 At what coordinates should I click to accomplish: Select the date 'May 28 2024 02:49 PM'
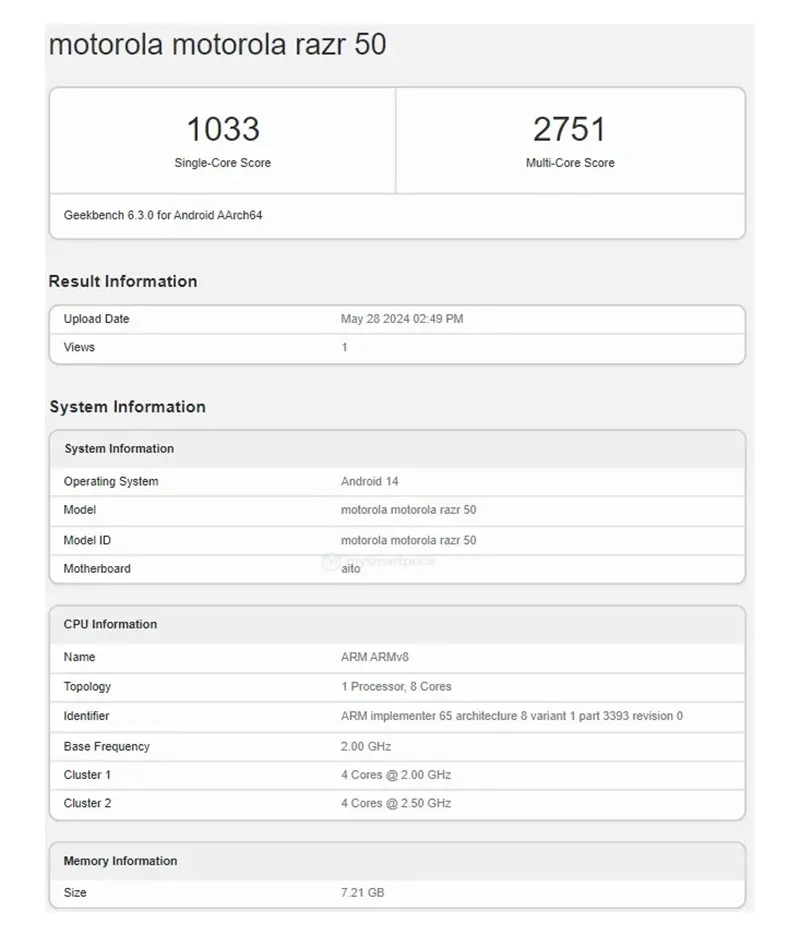click(x=402, y=319)
